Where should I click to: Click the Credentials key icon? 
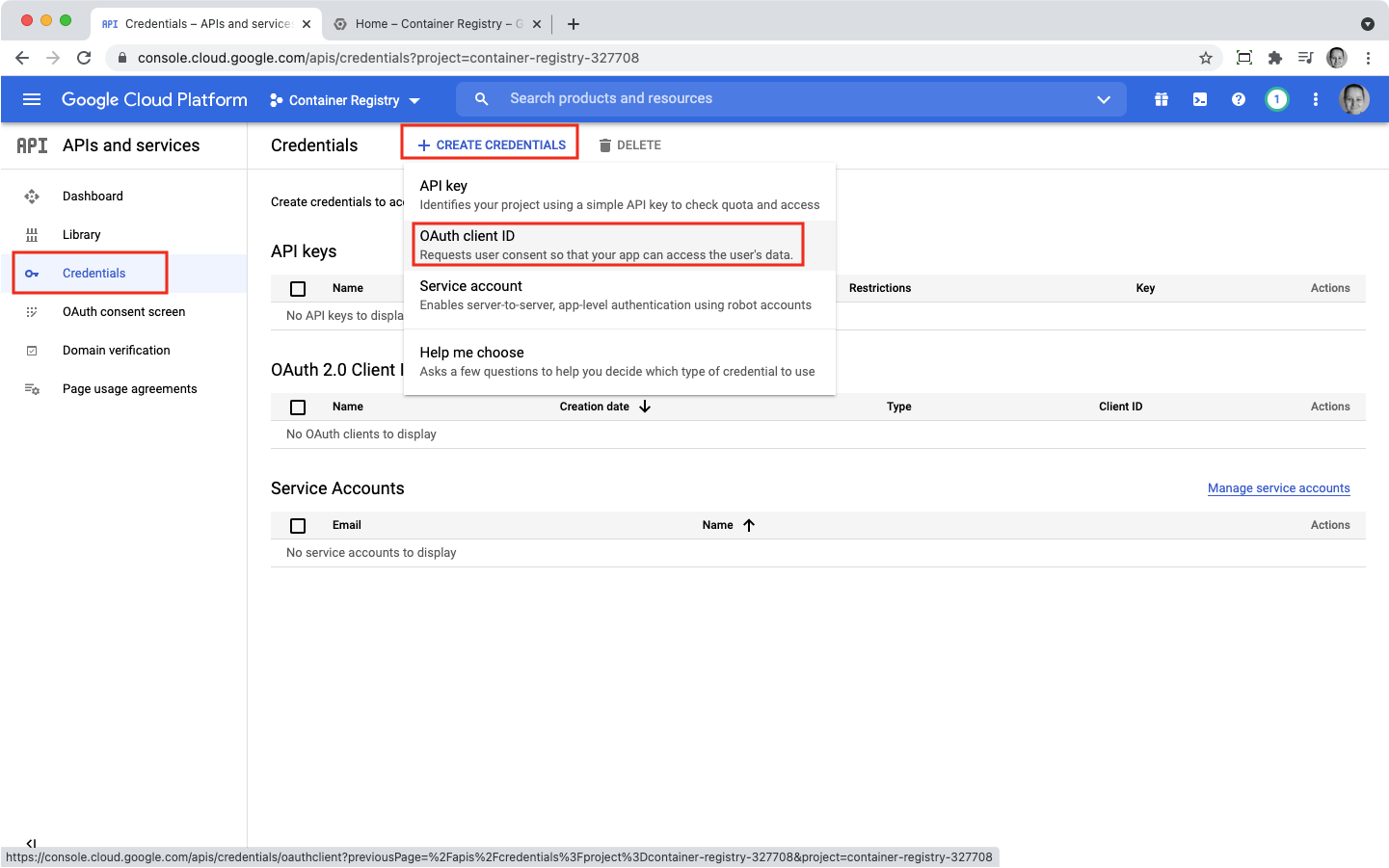click(32, 274)
